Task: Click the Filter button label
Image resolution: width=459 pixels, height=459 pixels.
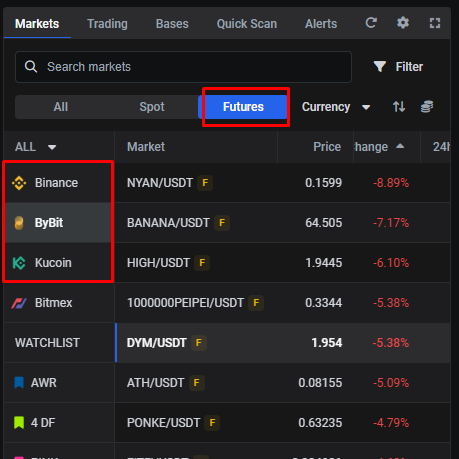Action: pos(409,67)
